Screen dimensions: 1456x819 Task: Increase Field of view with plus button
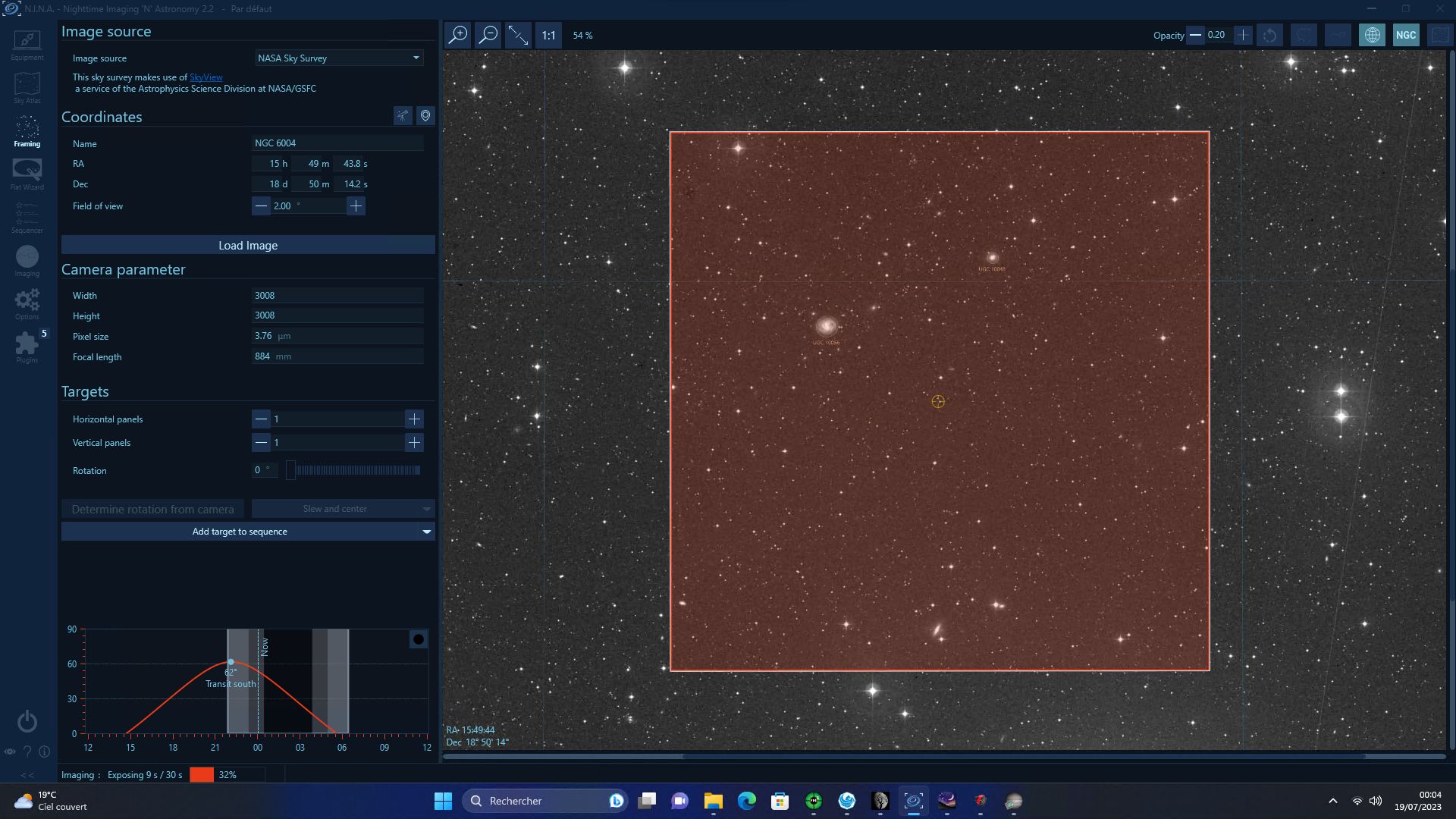click(x=356, y=206)
